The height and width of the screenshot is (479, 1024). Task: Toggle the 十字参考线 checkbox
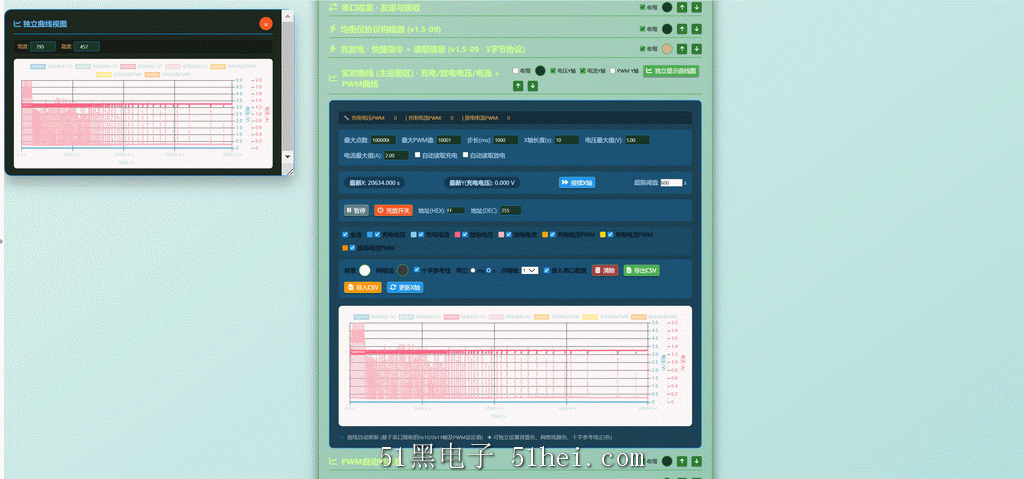pyautogui.click(x=417, y=270)
